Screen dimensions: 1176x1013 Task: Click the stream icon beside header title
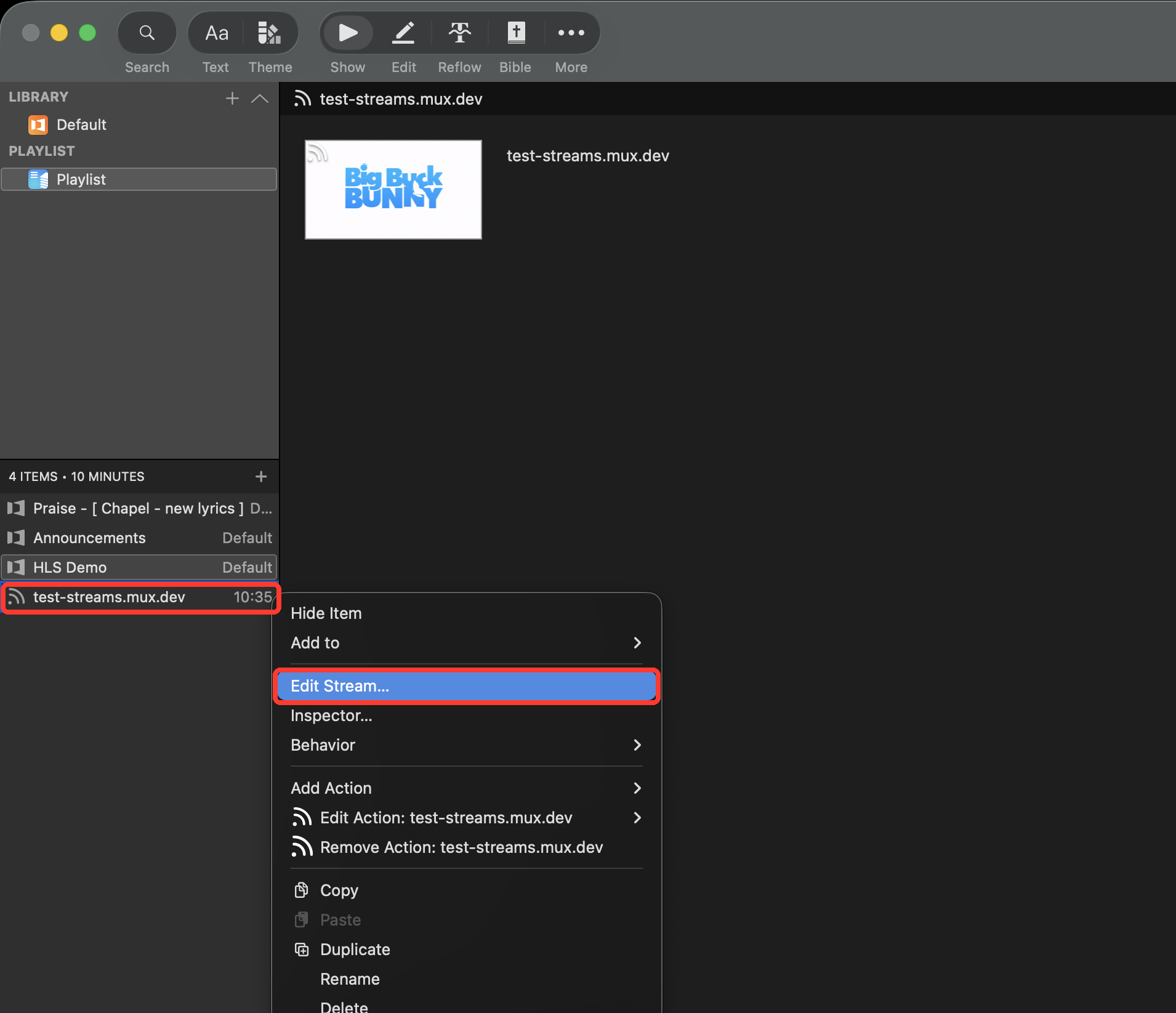(x=302, y=99)
